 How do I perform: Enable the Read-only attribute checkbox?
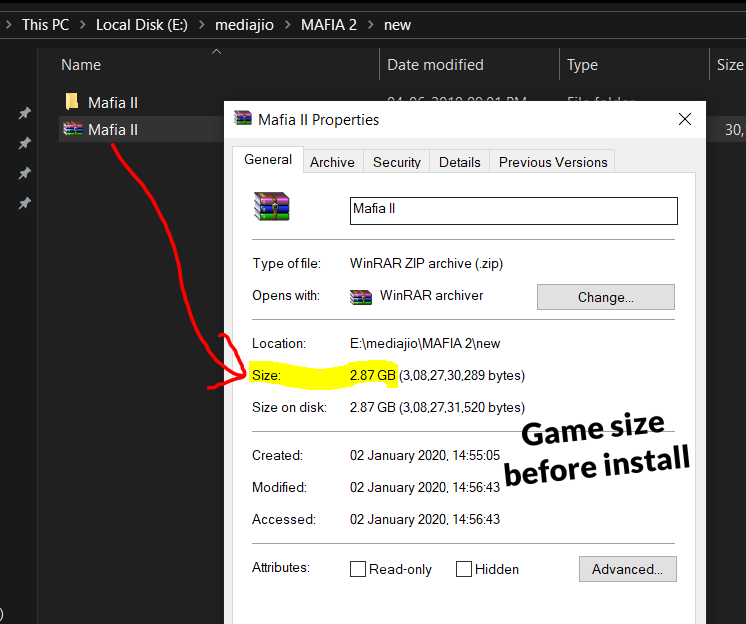tap(358, 569)
